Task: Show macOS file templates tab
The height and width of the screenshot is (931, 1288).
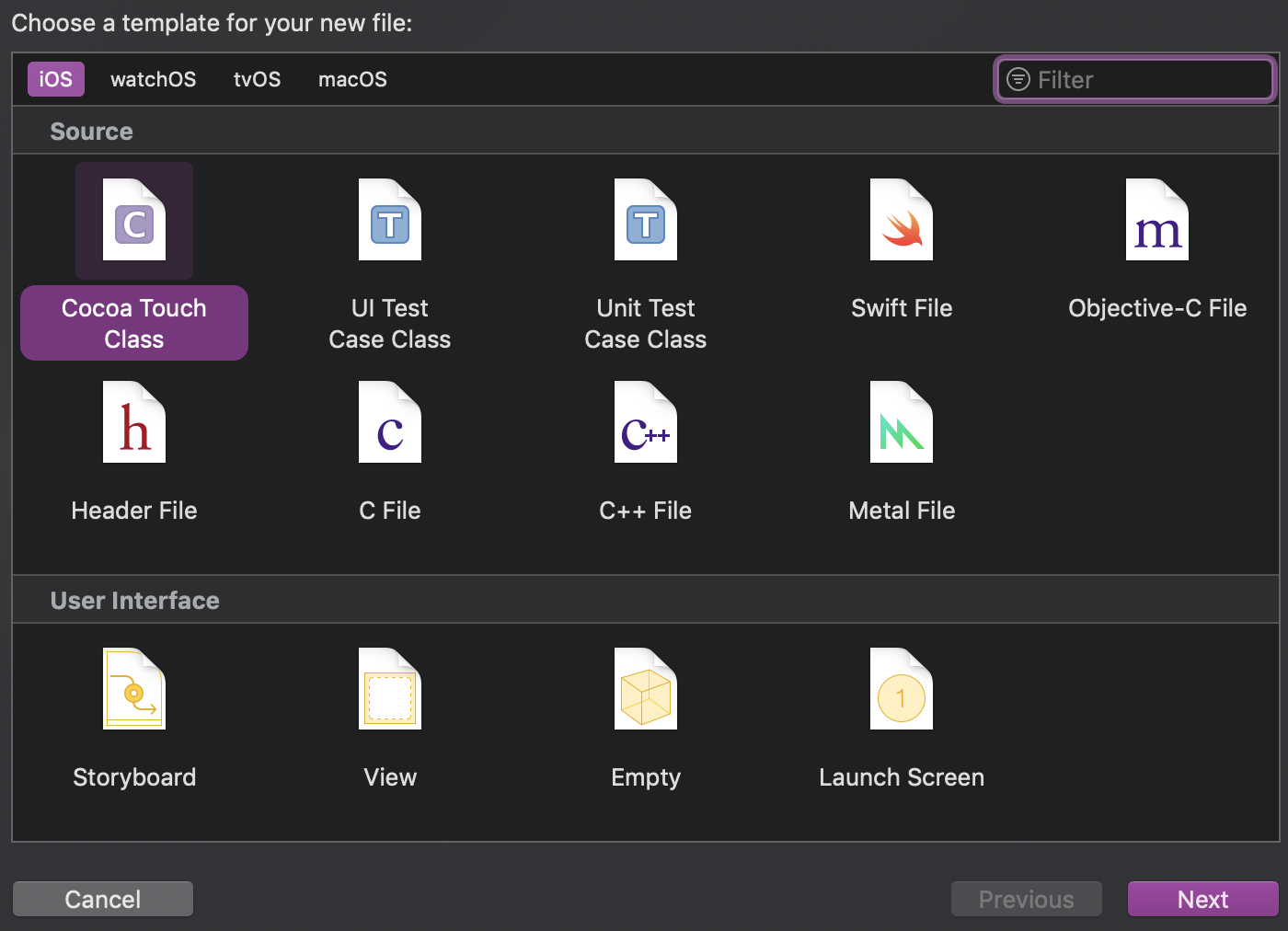Action: coord(352,79)
